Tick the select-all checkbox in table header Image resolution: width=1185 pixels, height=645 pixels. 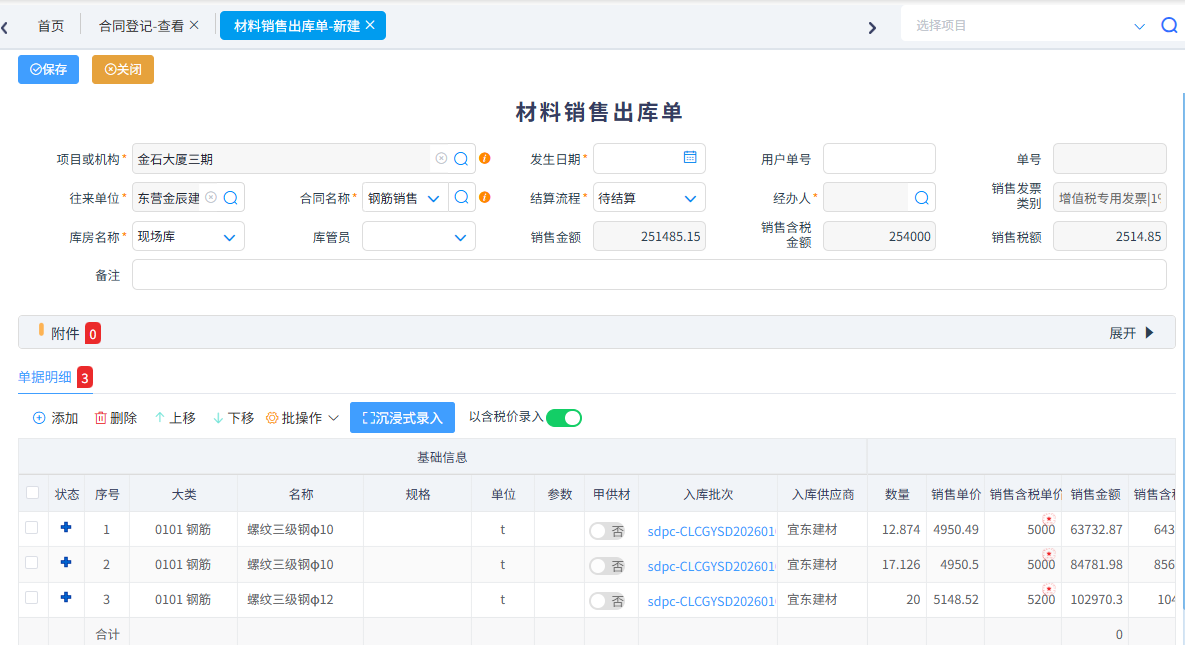point(32,492)
